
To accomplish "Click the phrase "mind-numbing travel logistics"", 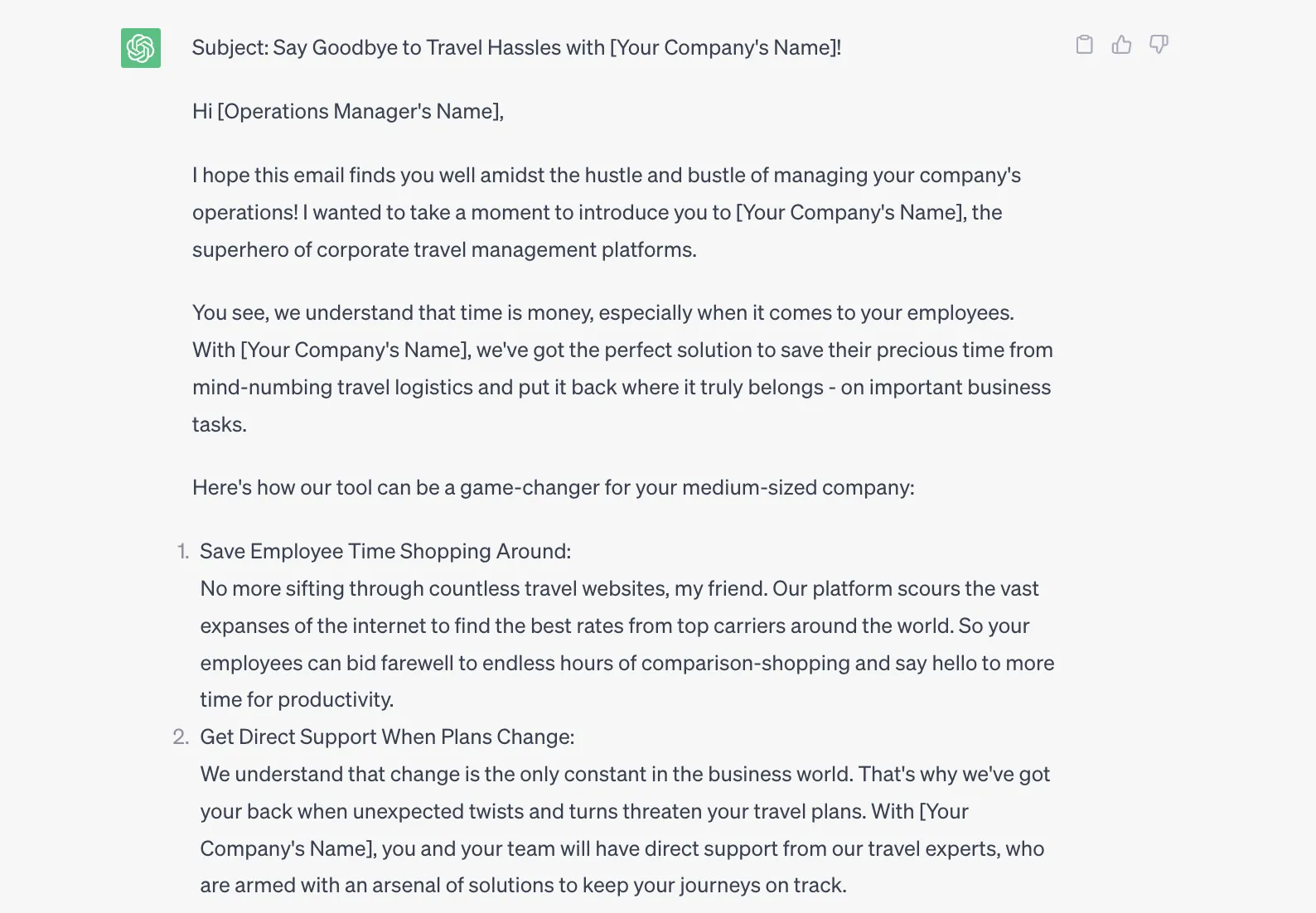I will point(331,388).
